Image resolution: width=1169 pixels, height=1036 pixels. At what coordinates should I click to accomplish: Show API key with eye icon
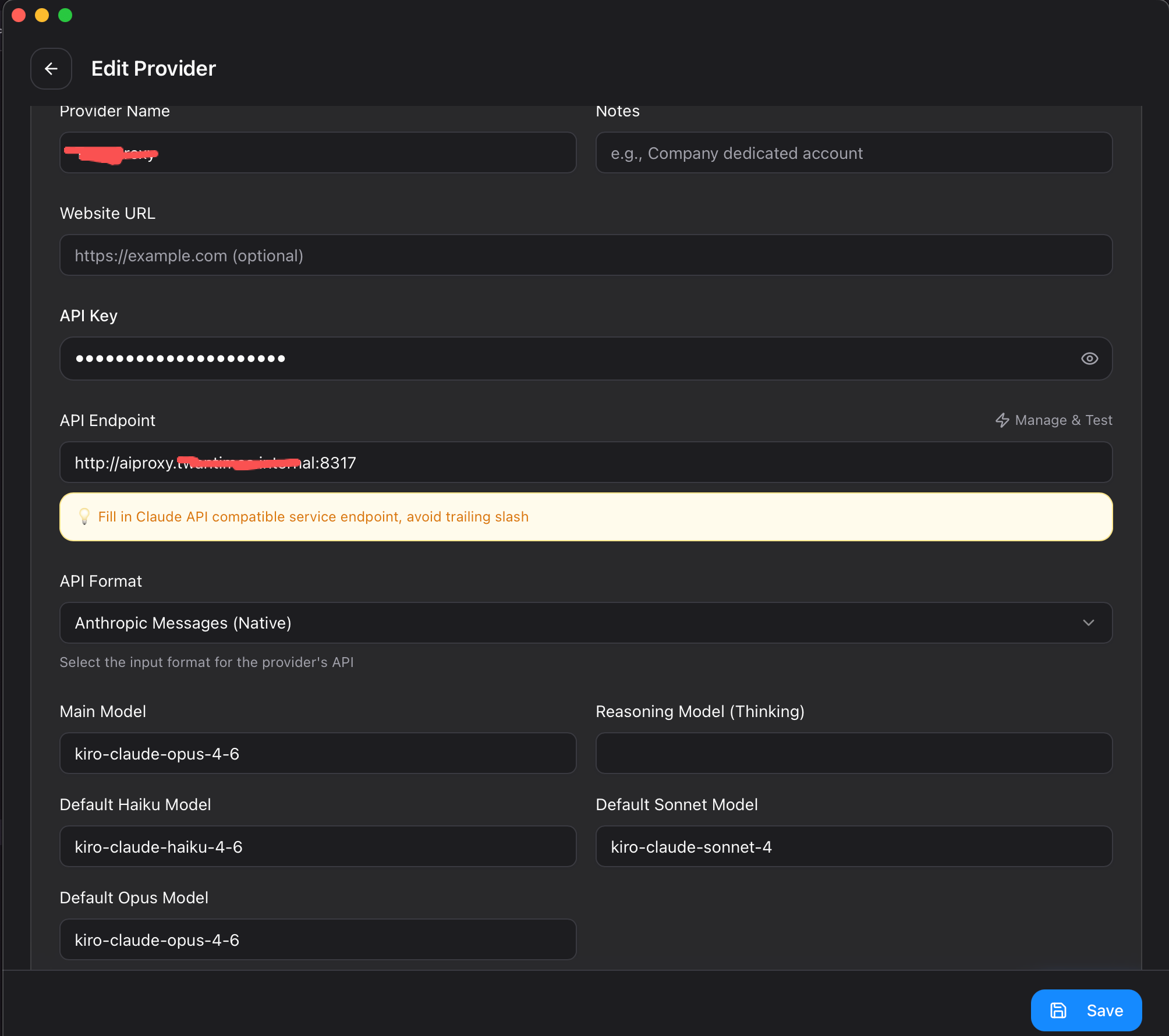pos(1089,359)
